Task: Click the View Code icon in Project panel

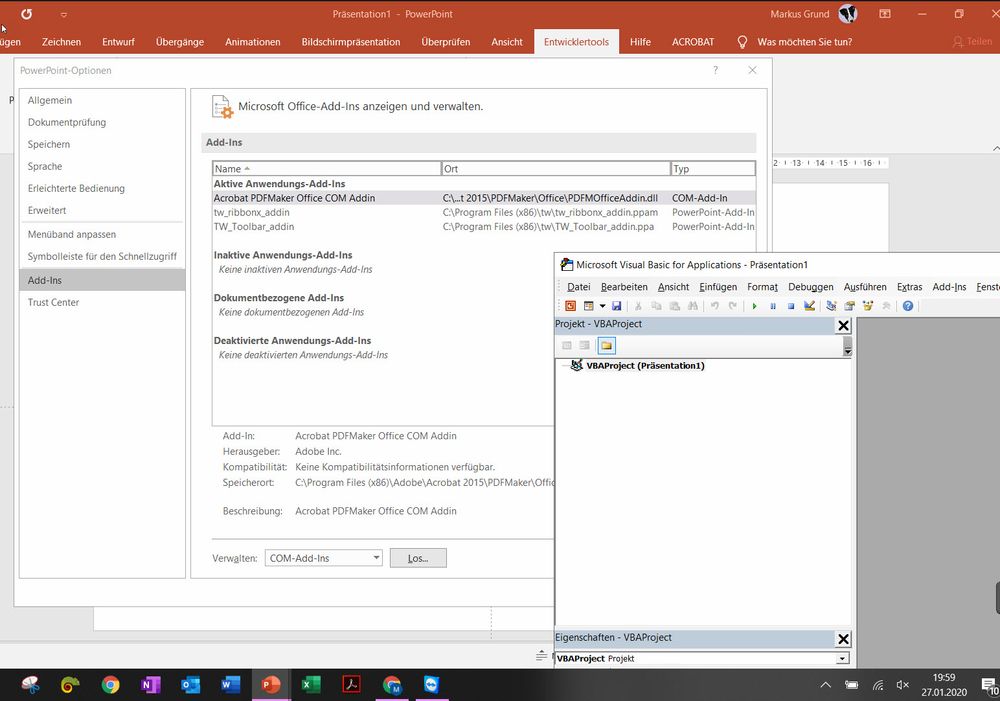Action: pos(566,346)
